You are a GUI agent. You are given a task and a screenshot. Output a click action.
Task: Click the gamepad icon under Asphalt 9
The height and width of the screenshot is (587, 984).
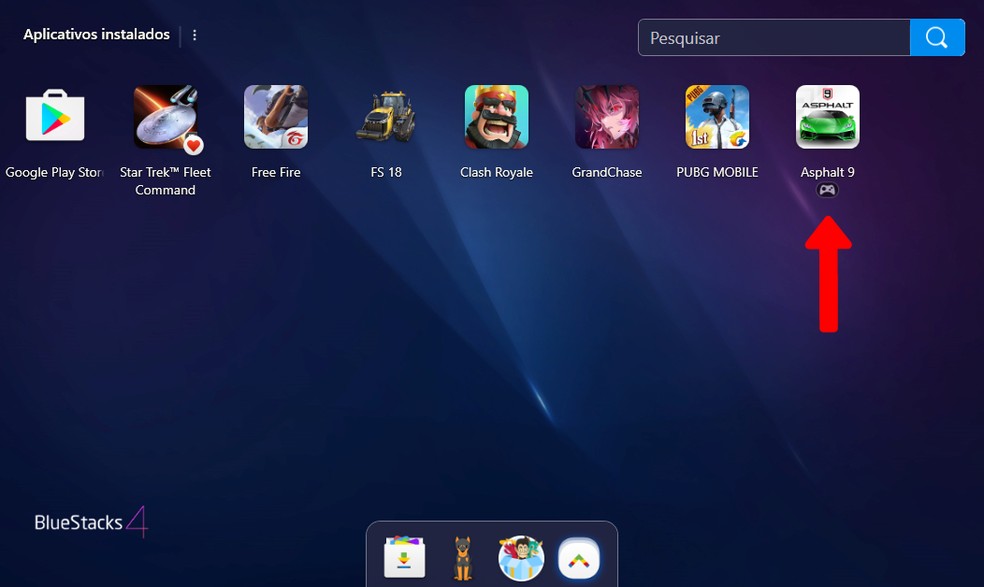pos(827,190)
